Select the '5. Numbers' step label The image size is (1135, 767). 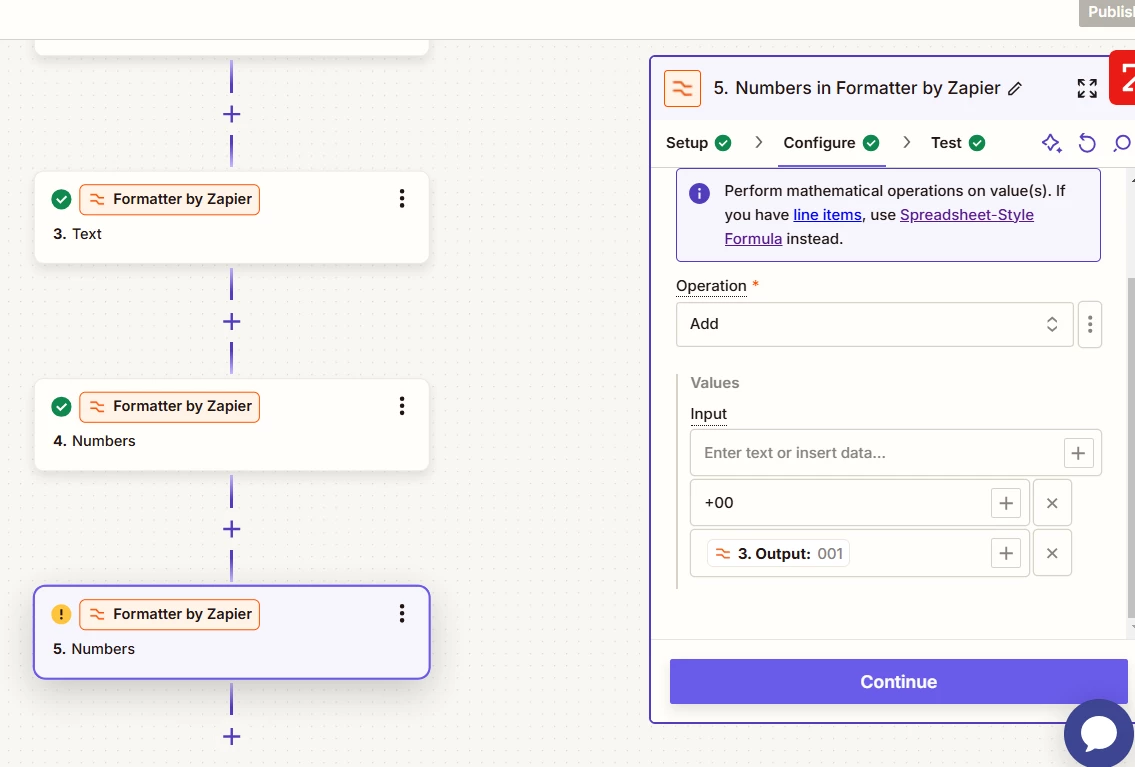(x=94, y=648)
